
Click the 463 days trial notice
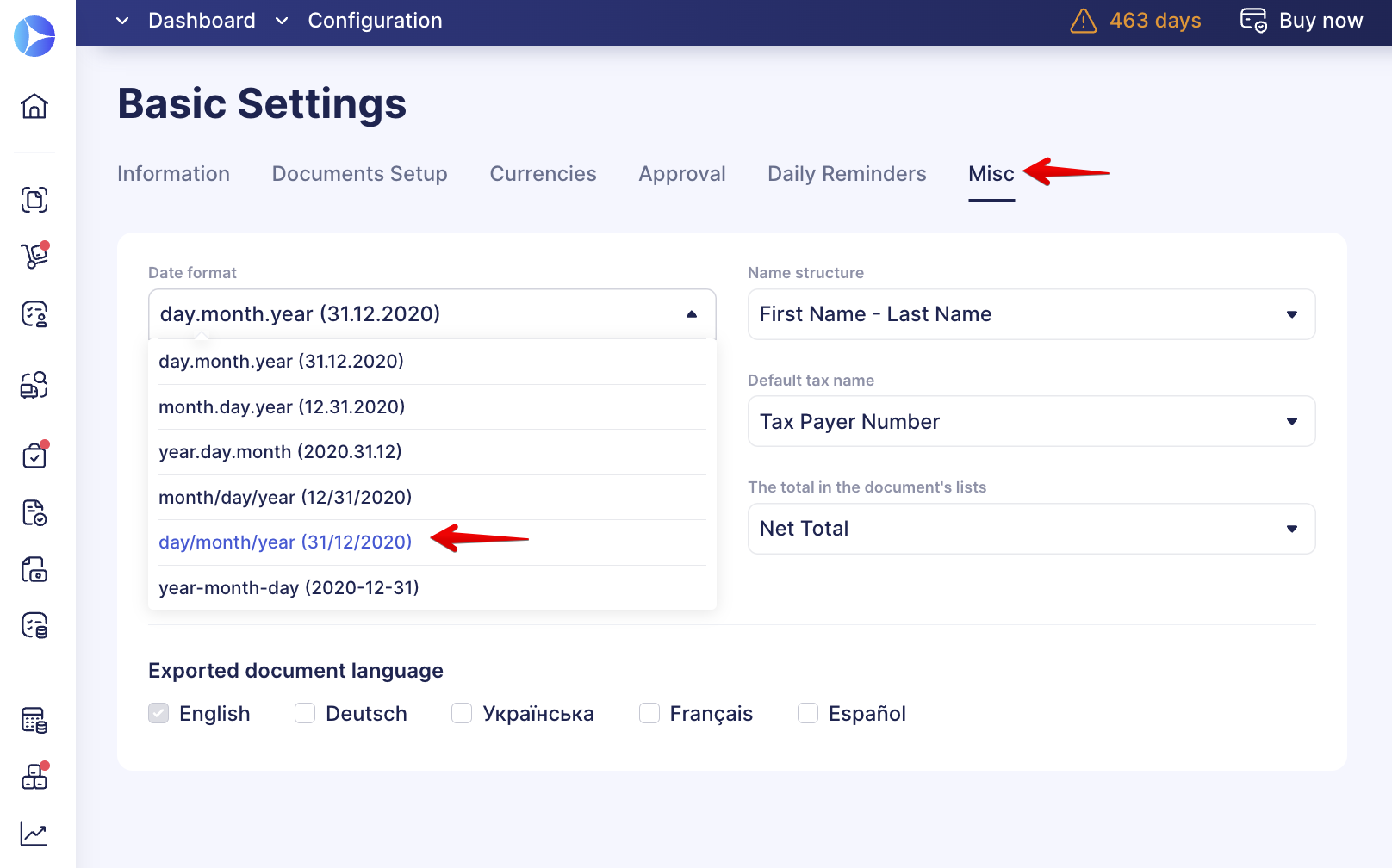click(1155, 21)
